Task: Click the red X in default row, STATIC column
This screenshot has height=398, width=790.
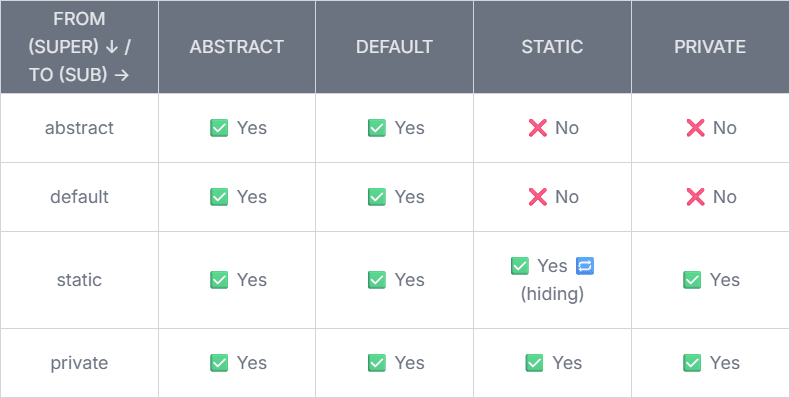Action: pyautogui.click(x=538, y=197)
